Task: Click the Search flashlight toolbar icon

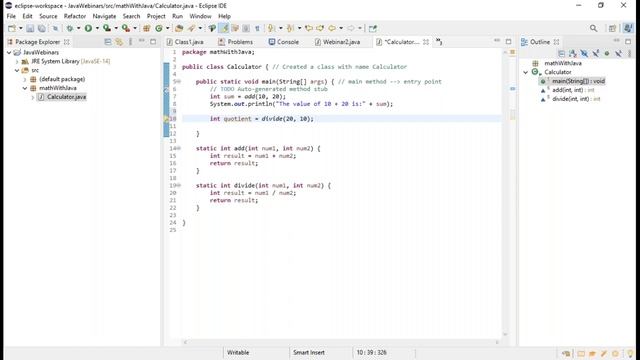Action: coord(191,28)
